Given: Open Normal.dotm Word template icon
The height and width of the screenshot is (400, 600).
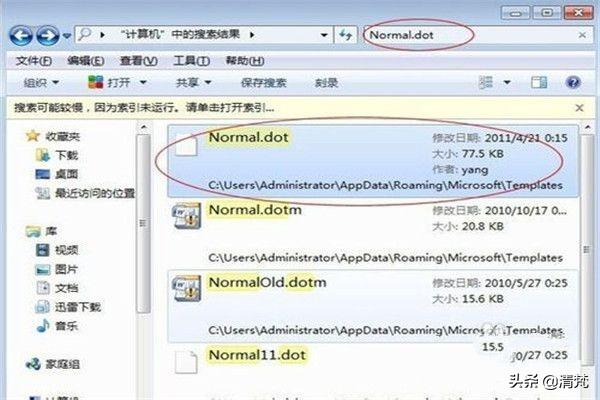Looking at the screenshot, I should (x=186, y=216).
